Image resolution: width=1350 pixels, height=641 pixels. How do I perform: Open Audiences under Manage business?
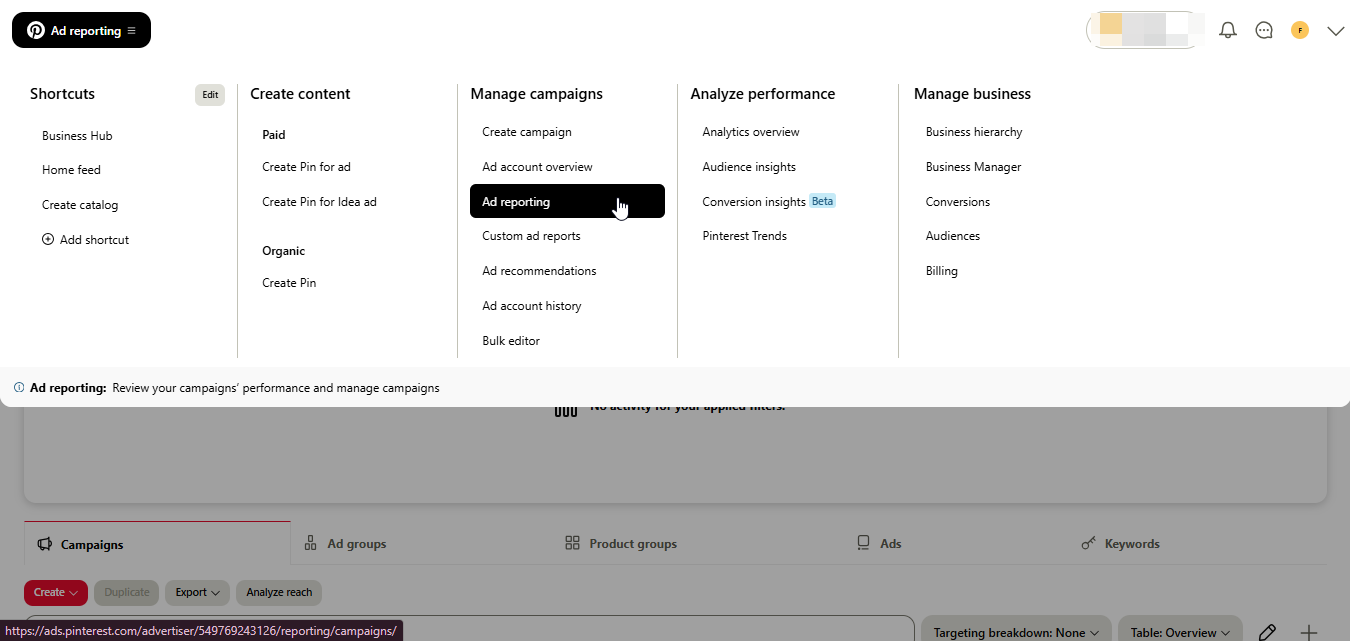click(x=953, y=236)
